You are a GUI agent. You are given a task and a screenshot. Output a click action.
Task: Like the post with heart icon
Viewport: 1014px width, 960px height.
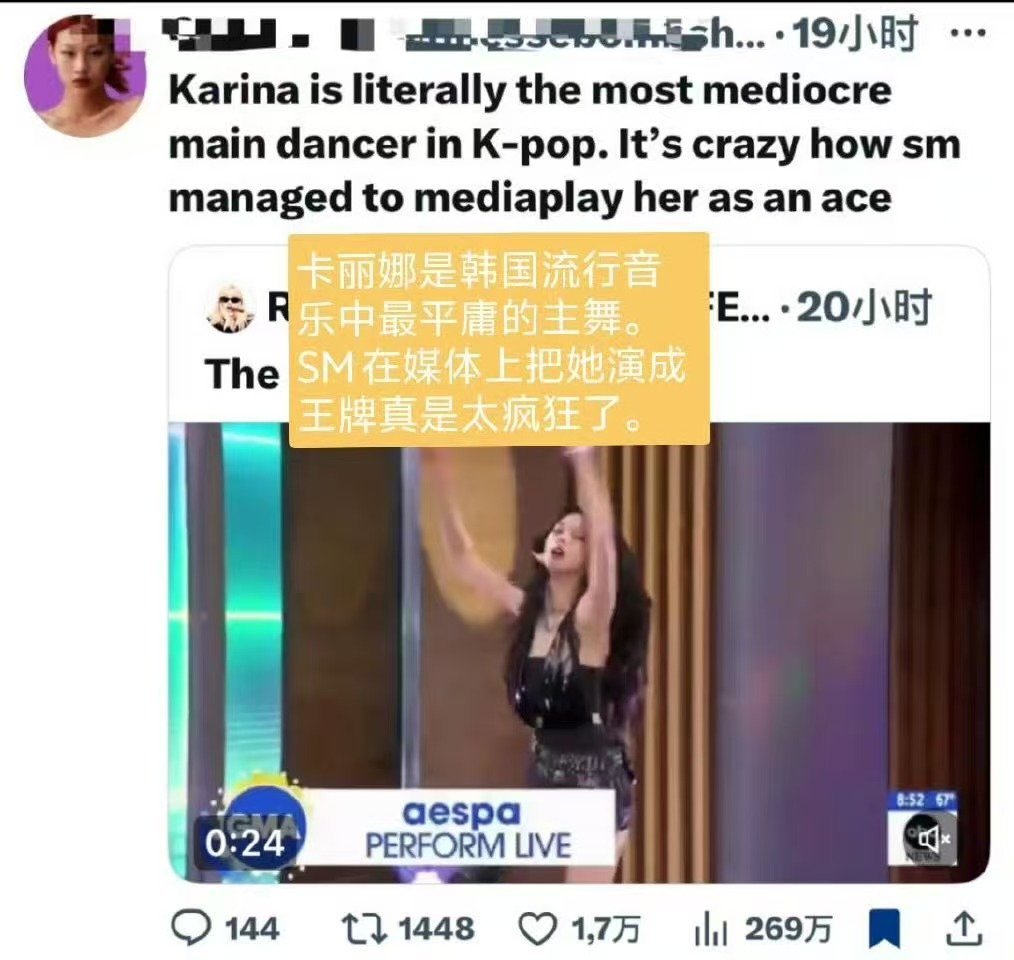[x=539, y=929]
